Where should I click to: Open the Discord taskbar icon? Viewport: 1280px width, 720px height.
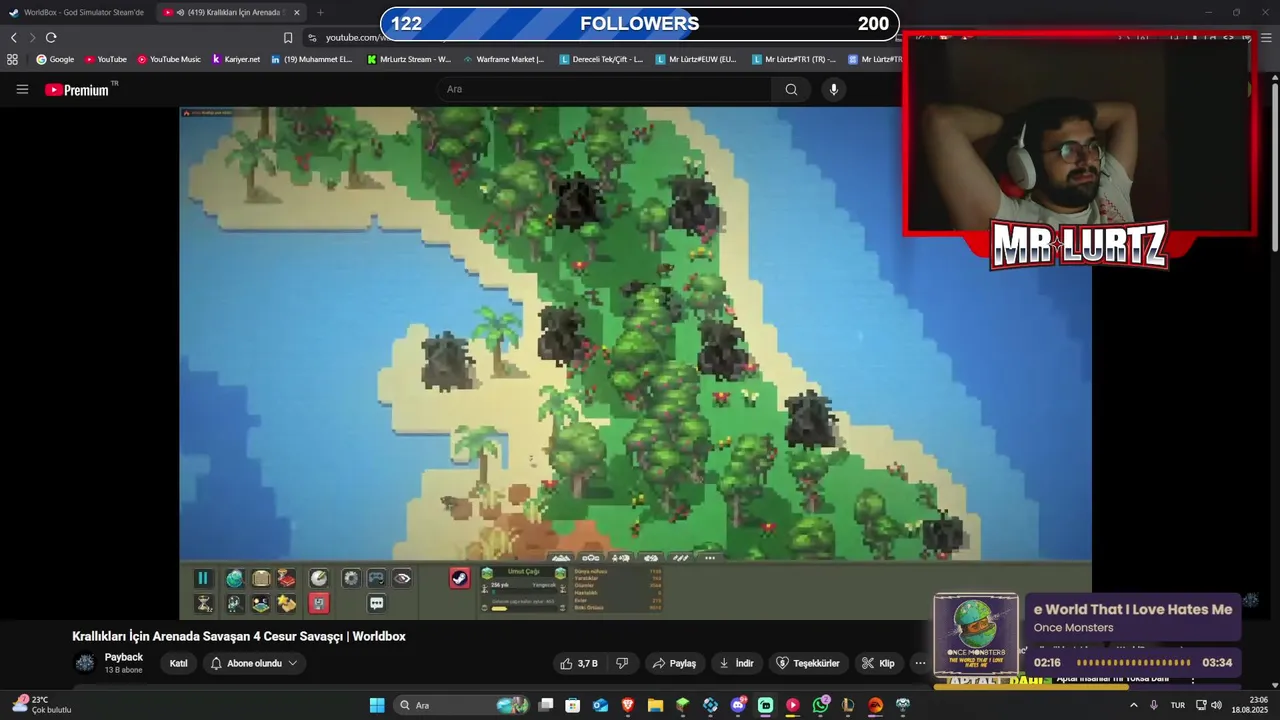pos(738,705)
